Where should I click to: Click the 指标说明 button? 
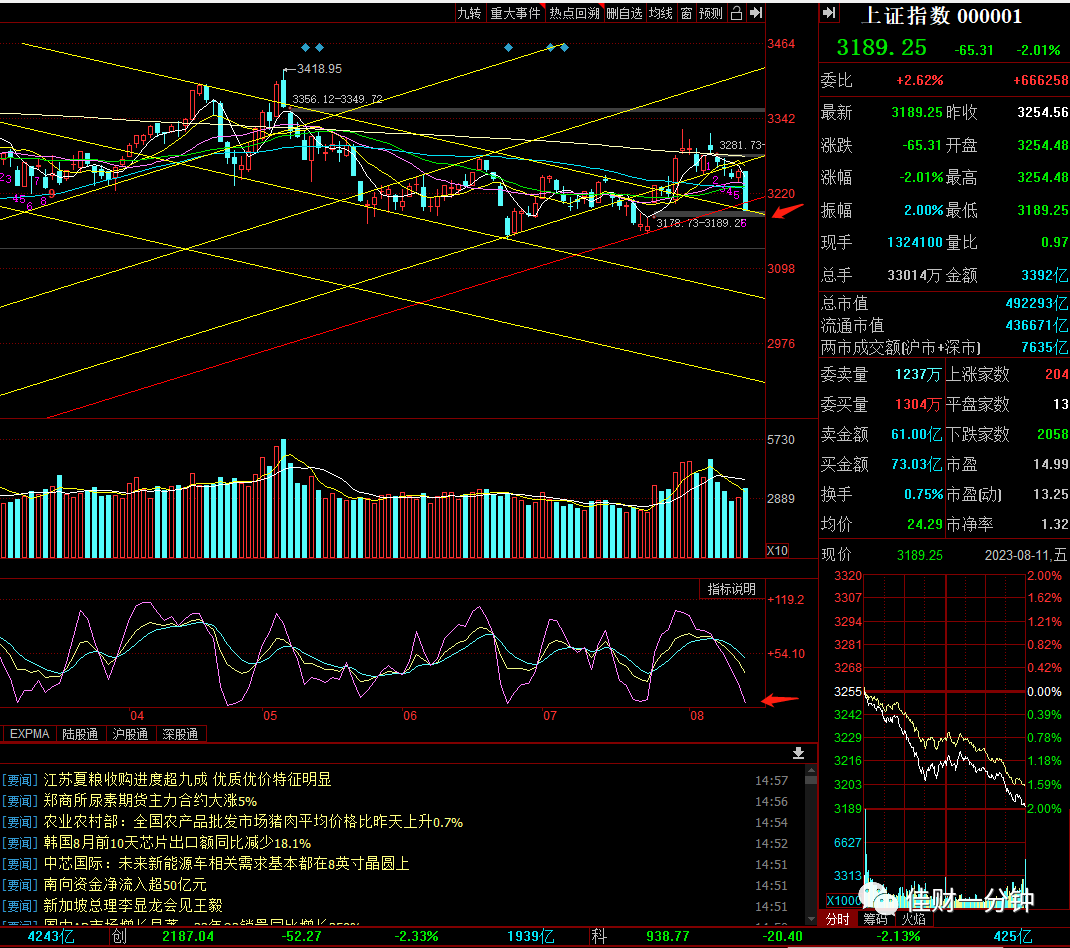(x=732, y=589)
